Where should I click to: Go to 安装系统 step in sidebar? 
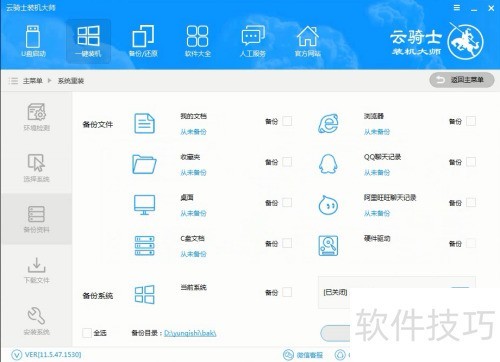click(x=36, y=321)
